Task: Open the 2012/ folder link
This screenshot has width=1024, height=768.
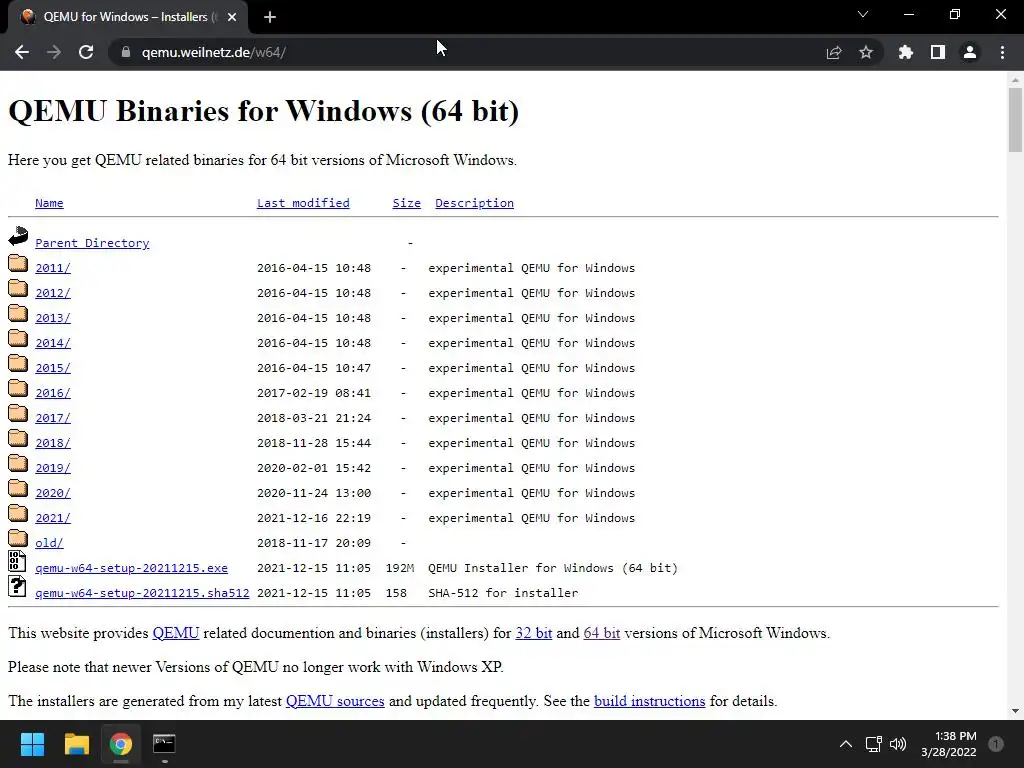Action: tap(53, 293)
